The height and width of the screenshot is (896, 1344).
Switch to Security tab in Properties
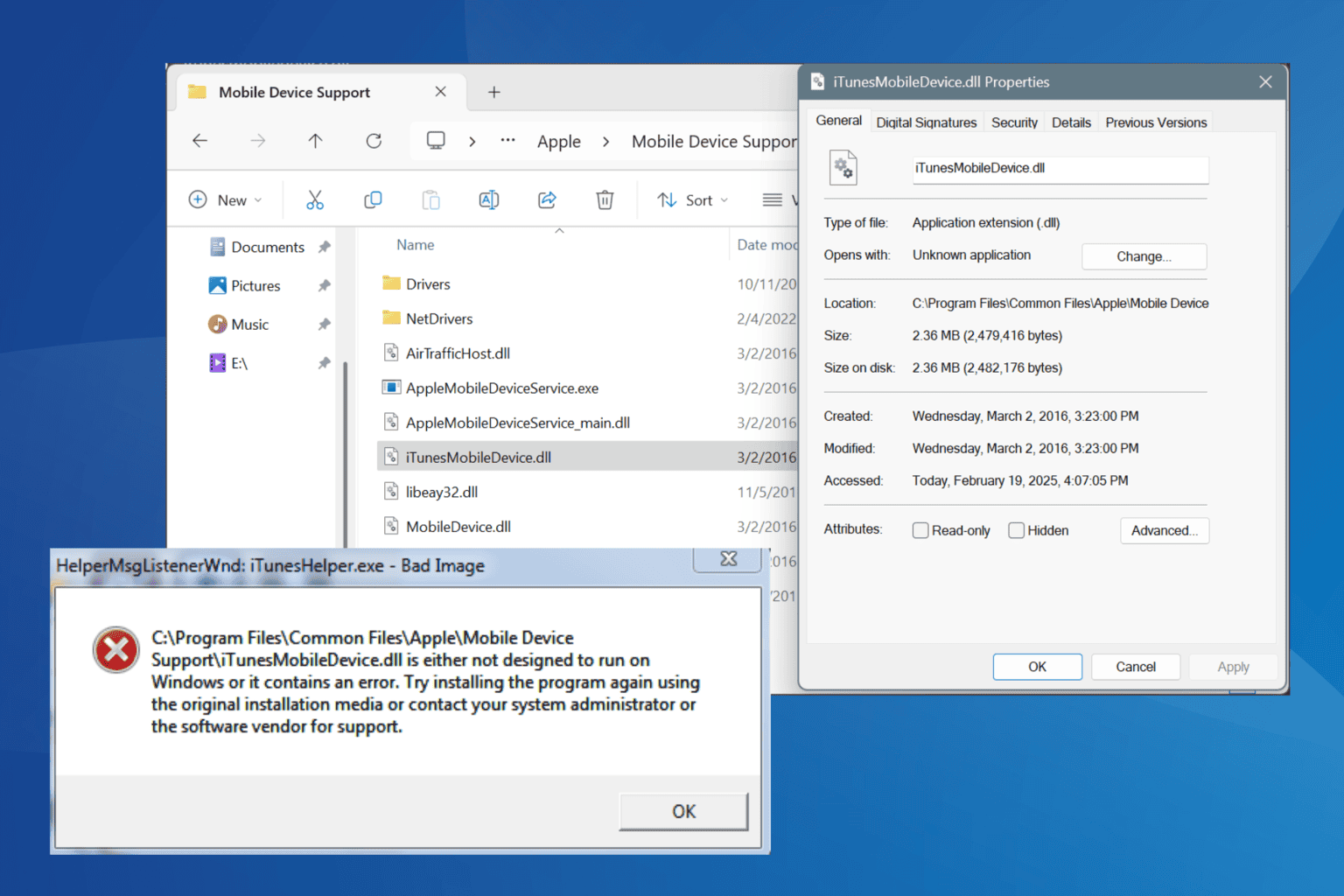1014,122
